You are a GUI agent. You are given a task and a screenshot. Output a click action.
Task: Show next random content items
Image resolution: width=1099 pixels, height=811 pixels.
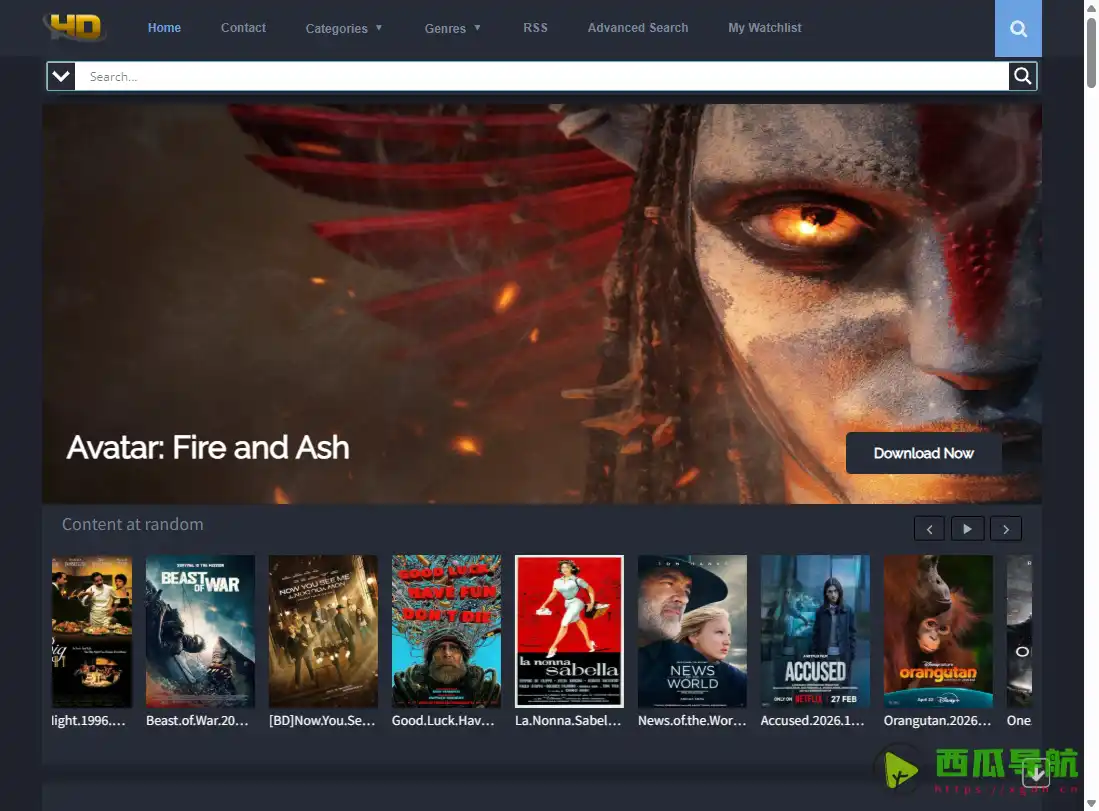pyautogui.click(x=1006, y=529)
